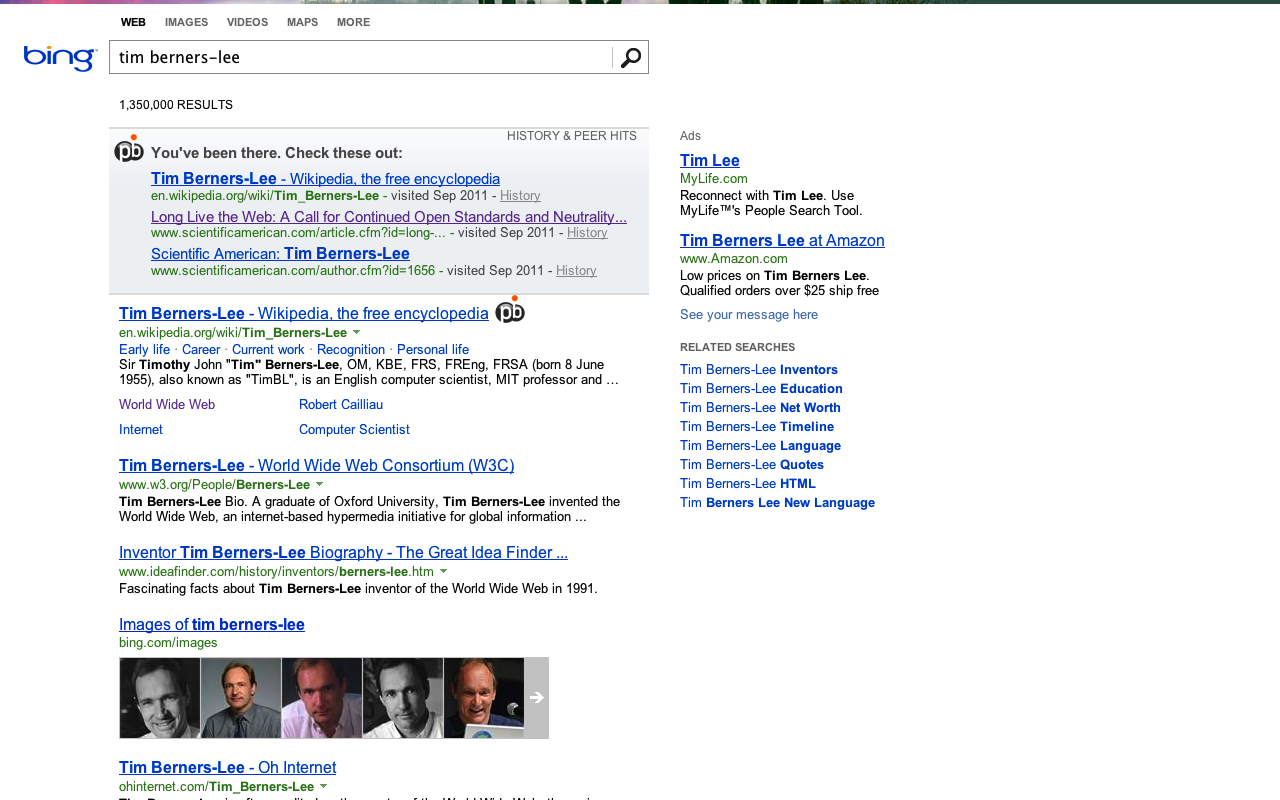Expand dropdown arrow after ohinternet.com result URL

pyautogui.click(x=324, y=786)
